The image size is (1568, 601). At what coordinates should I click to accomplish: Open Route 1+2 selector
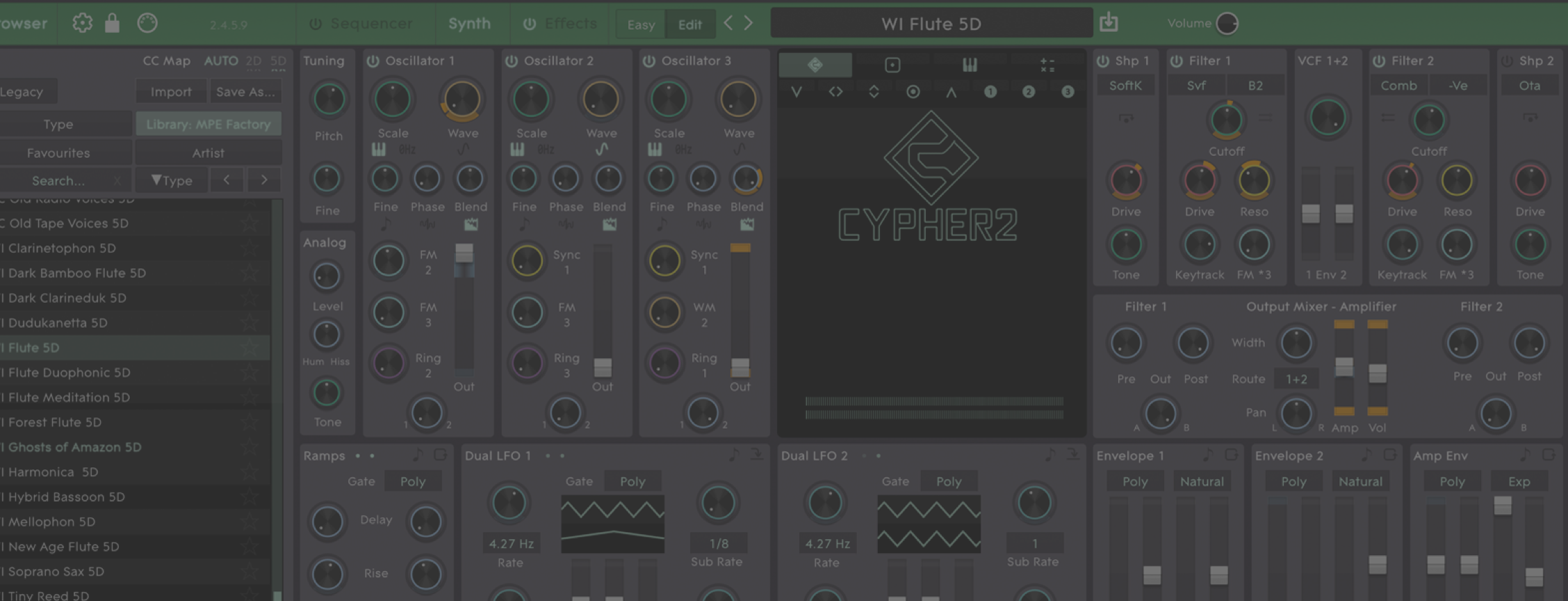(1296, 378)
